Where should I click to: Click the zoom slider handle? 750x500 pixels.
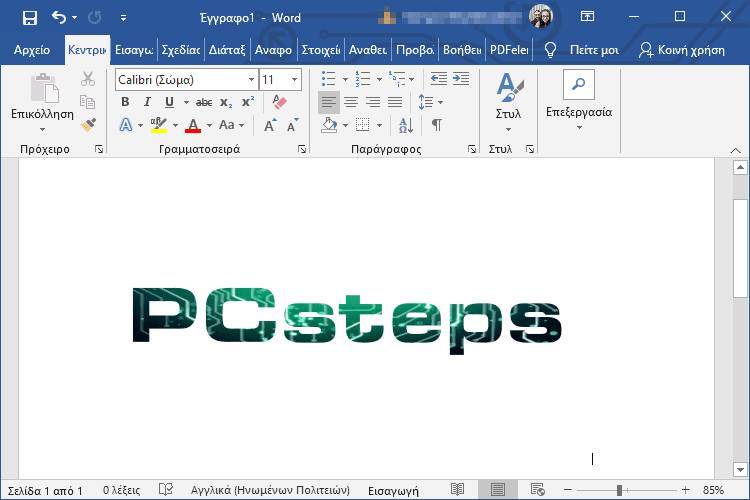pyautogui.click(x=619, y=490)
